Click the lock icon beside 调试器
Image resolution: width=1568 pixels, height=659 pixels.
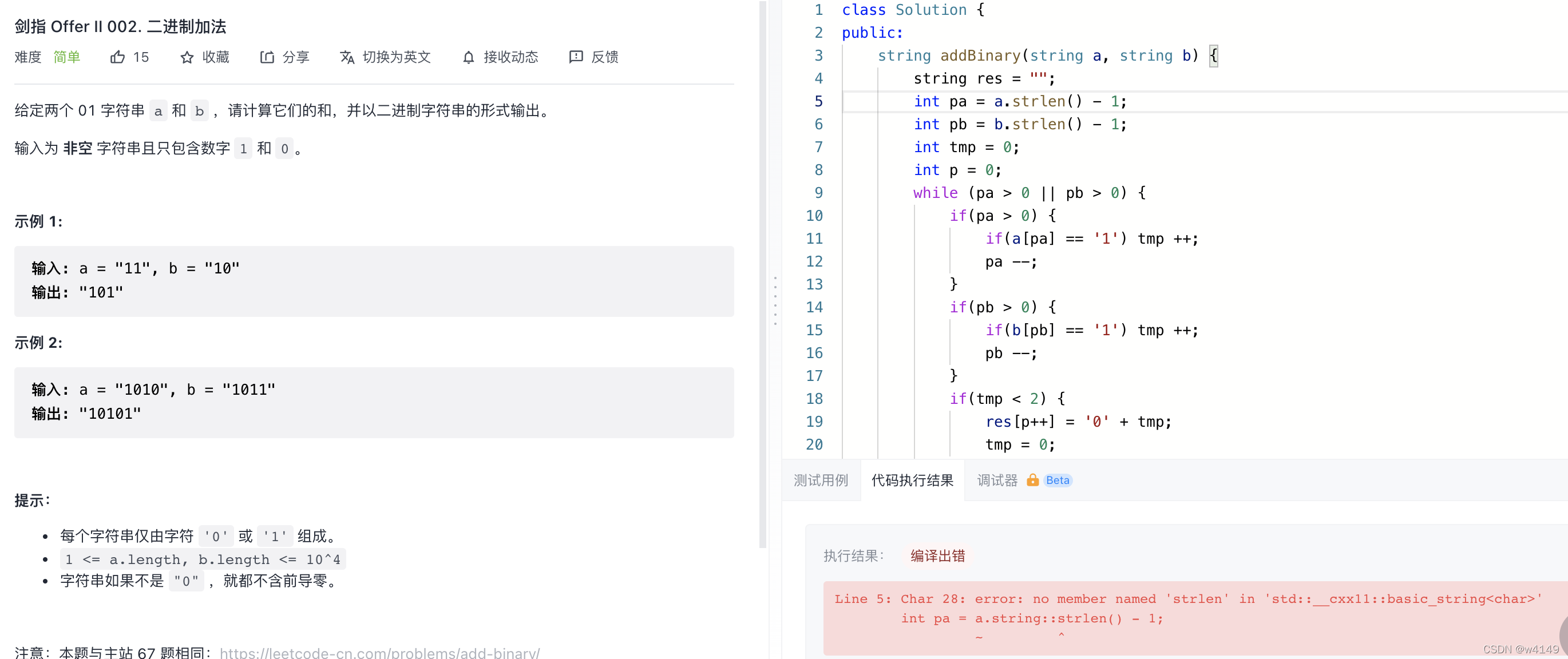(x=1032, y=480)
